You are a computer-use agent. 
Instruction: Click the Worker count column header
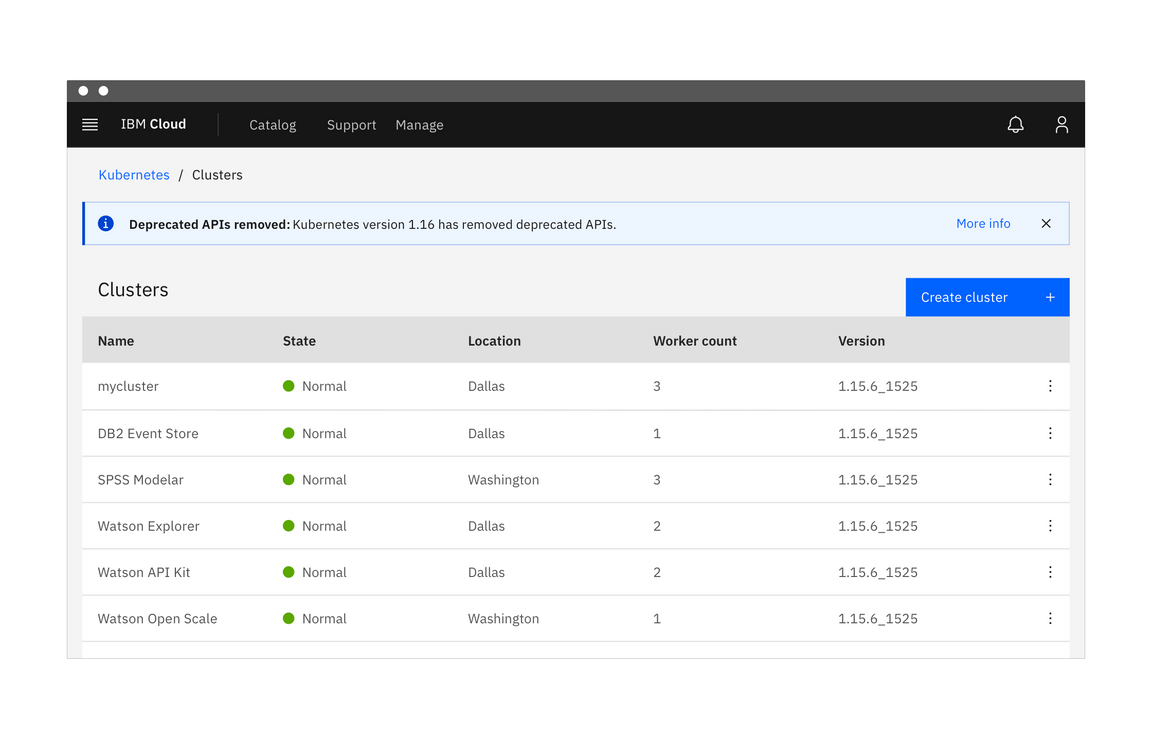pyautogui.click(x=695, y=341)
